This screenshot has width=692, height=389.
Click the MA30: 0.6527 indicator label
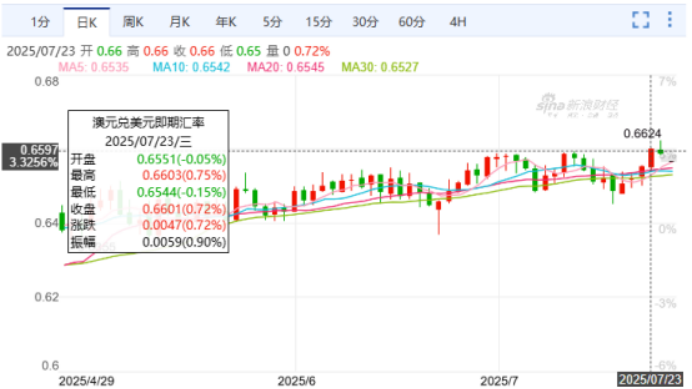(380, 67)
